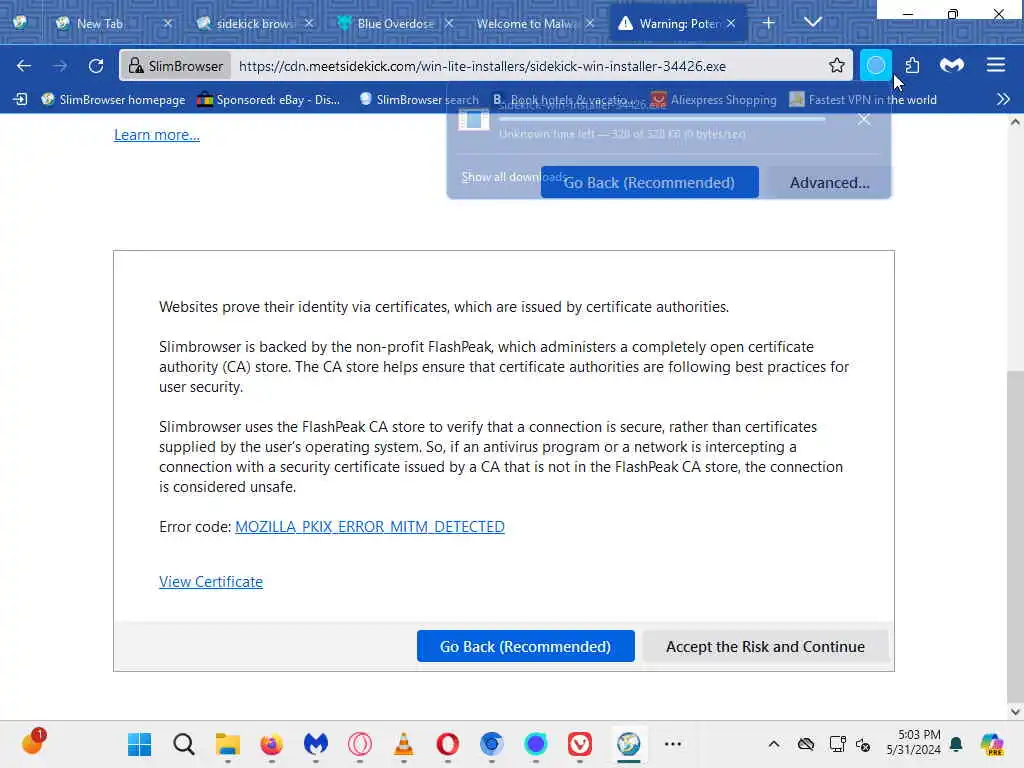
Task: Click the muted volume tray icon
Action: [863, 744]
